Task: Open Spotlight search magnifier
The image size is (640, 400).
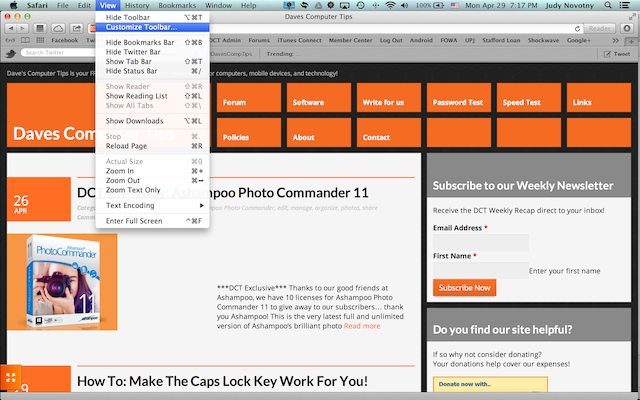Action: [608, 5]
